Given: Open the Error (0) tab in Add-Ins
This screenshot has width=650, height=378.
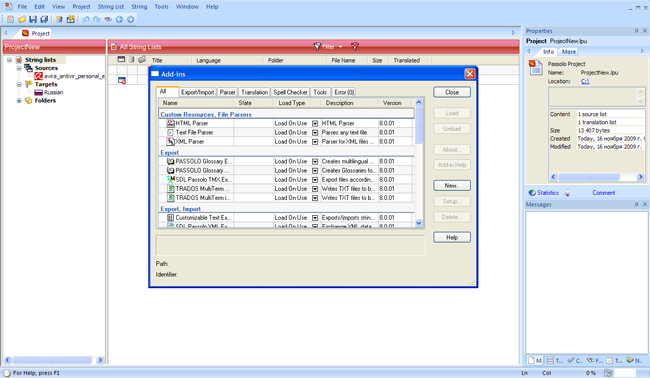Looking at the screenshot, I should pyautogui.click(x=344, y=92).
